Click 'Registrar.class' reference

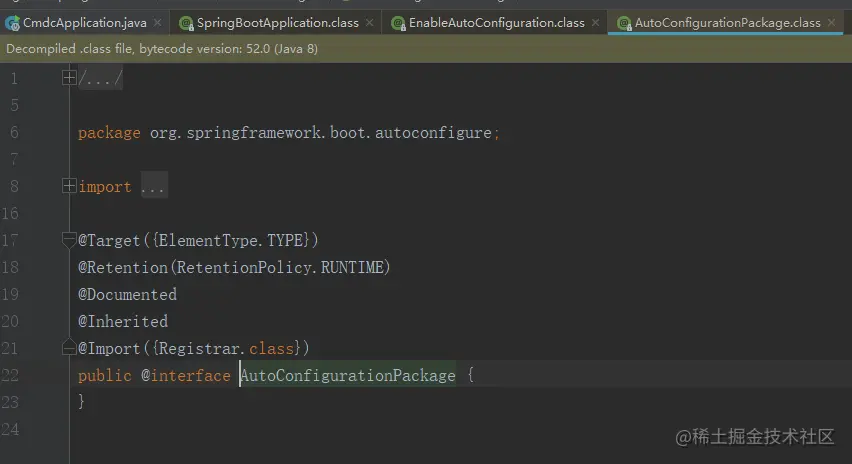pos(226,348)
